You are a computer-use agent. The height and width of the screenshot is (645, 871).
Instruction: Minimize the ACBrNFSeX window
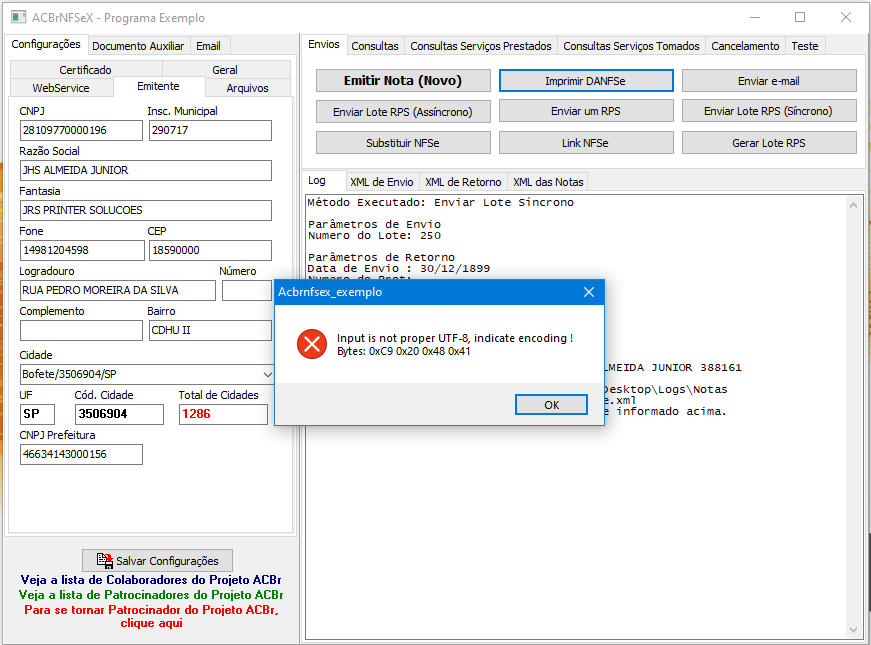click(754, 18)
